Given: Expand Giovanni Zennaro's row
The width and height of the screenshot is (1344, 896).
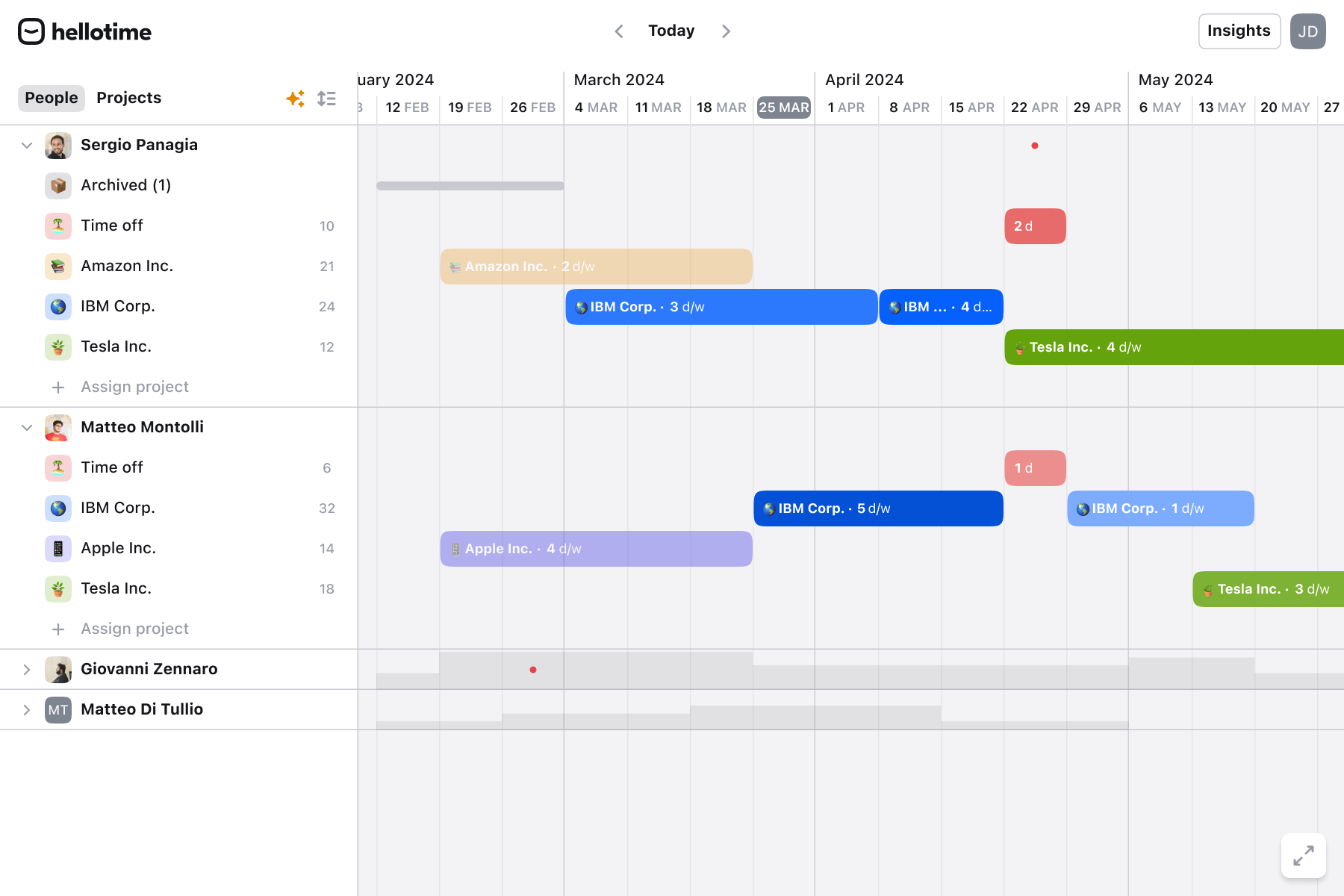Looking at the screenshot, I should pos(27,669).
